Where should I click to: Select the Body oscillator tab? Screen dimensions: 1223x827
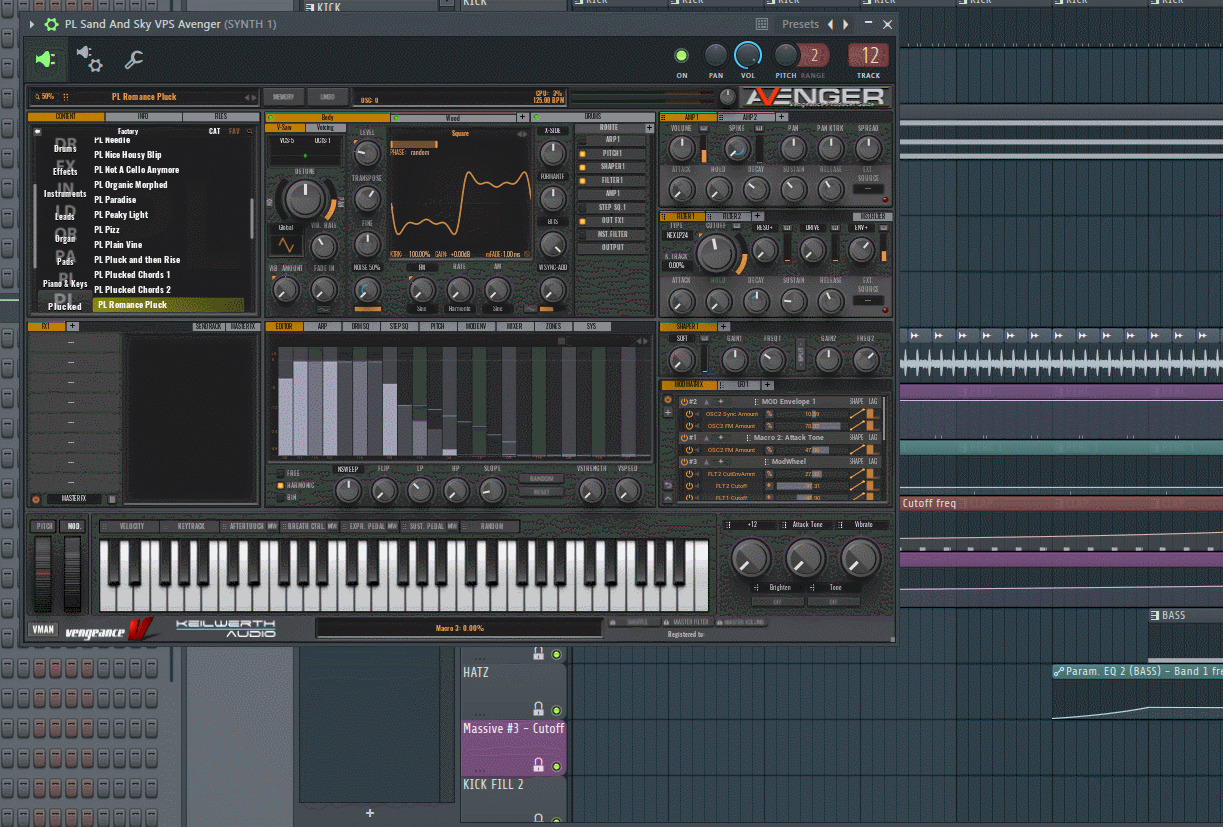327,117
